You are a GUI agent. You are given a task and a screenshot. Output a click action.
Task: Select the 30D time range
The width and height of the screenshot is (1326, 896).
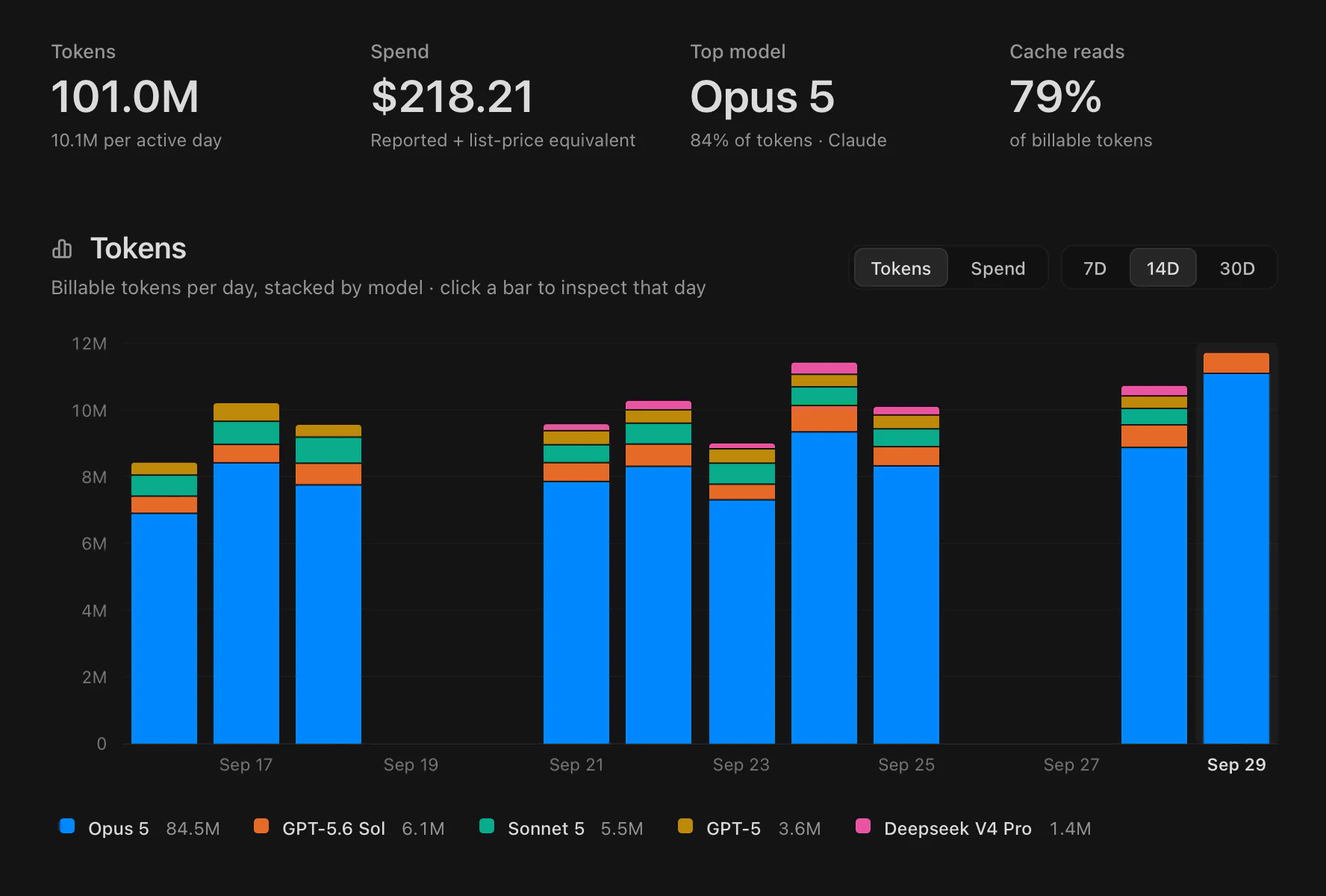pos(1237,268)
